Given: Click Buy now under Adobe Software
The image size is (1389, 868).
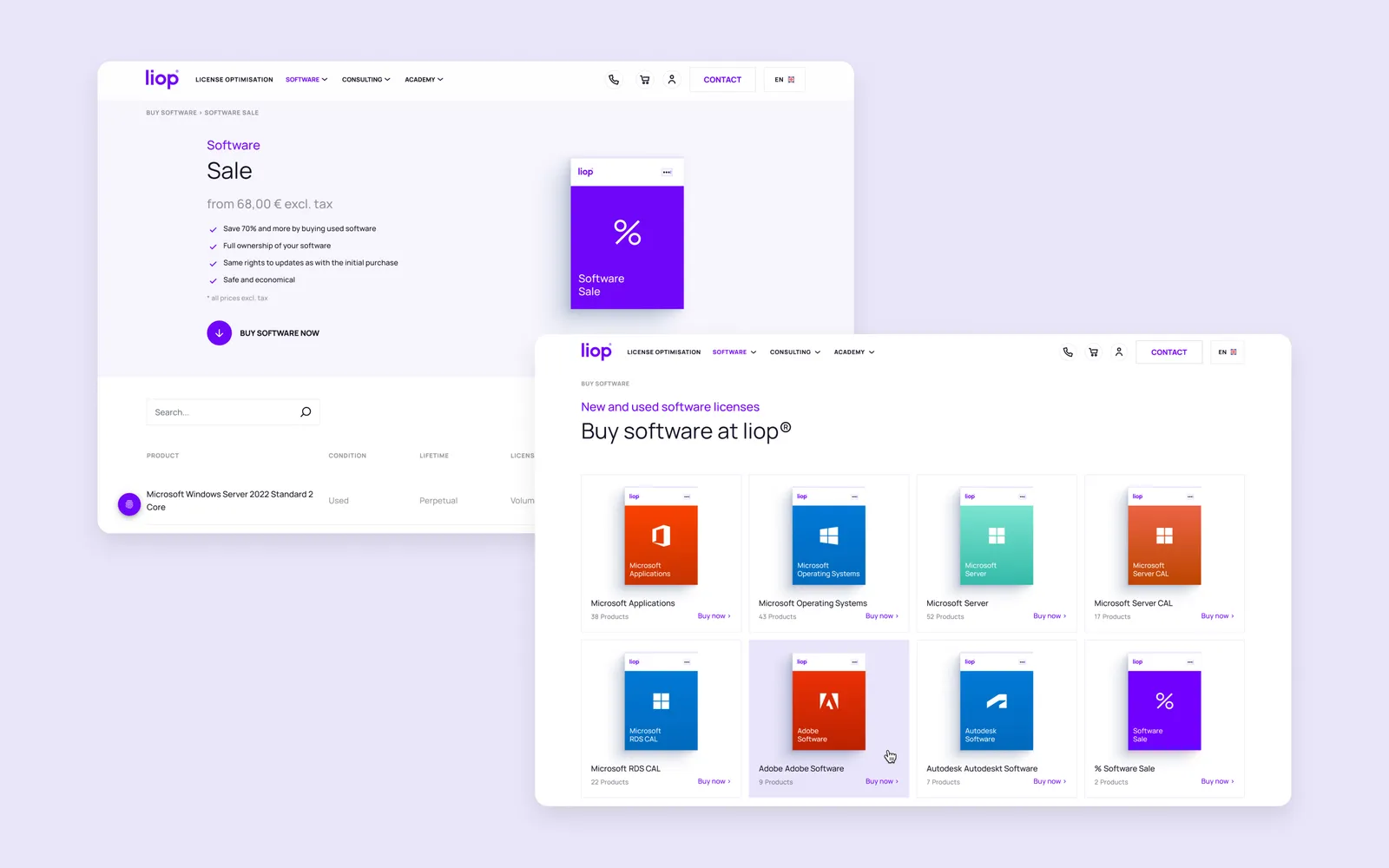Looking at the screenshot, I should (x=881, y=781).
